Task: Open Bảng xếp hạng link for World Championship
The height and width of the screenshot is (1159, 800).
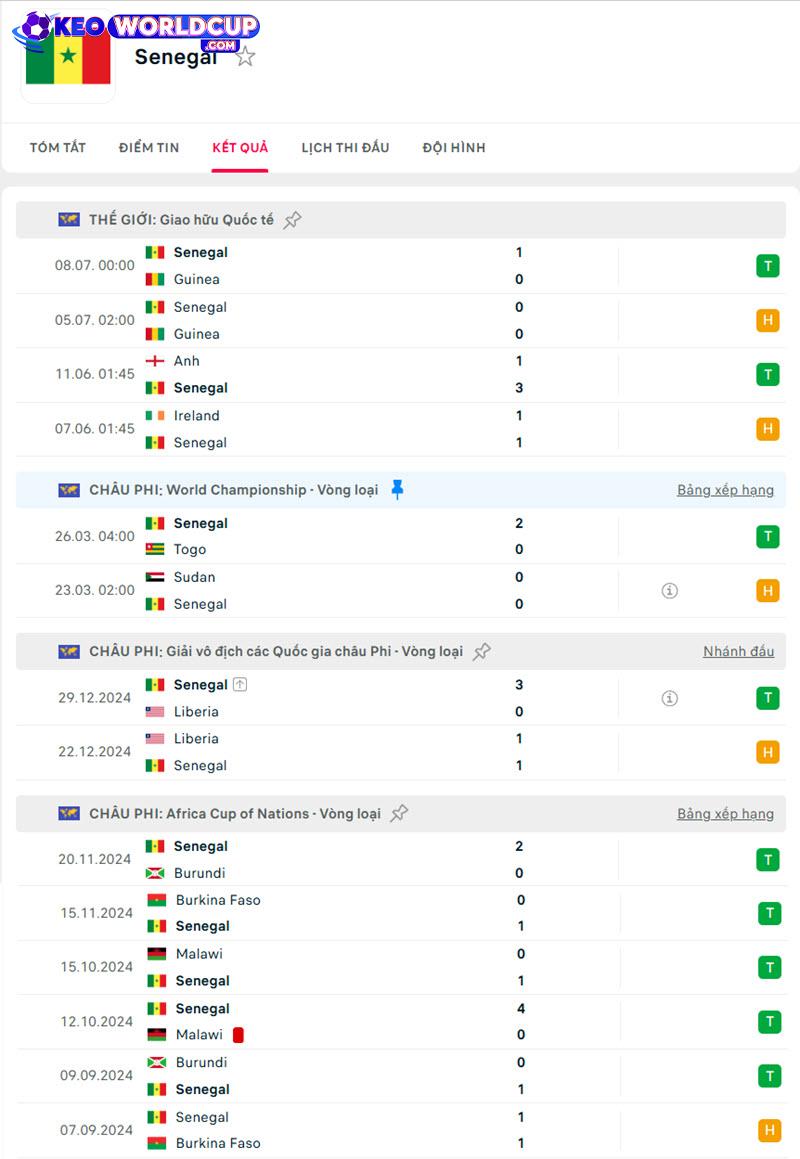Action: 725,490
